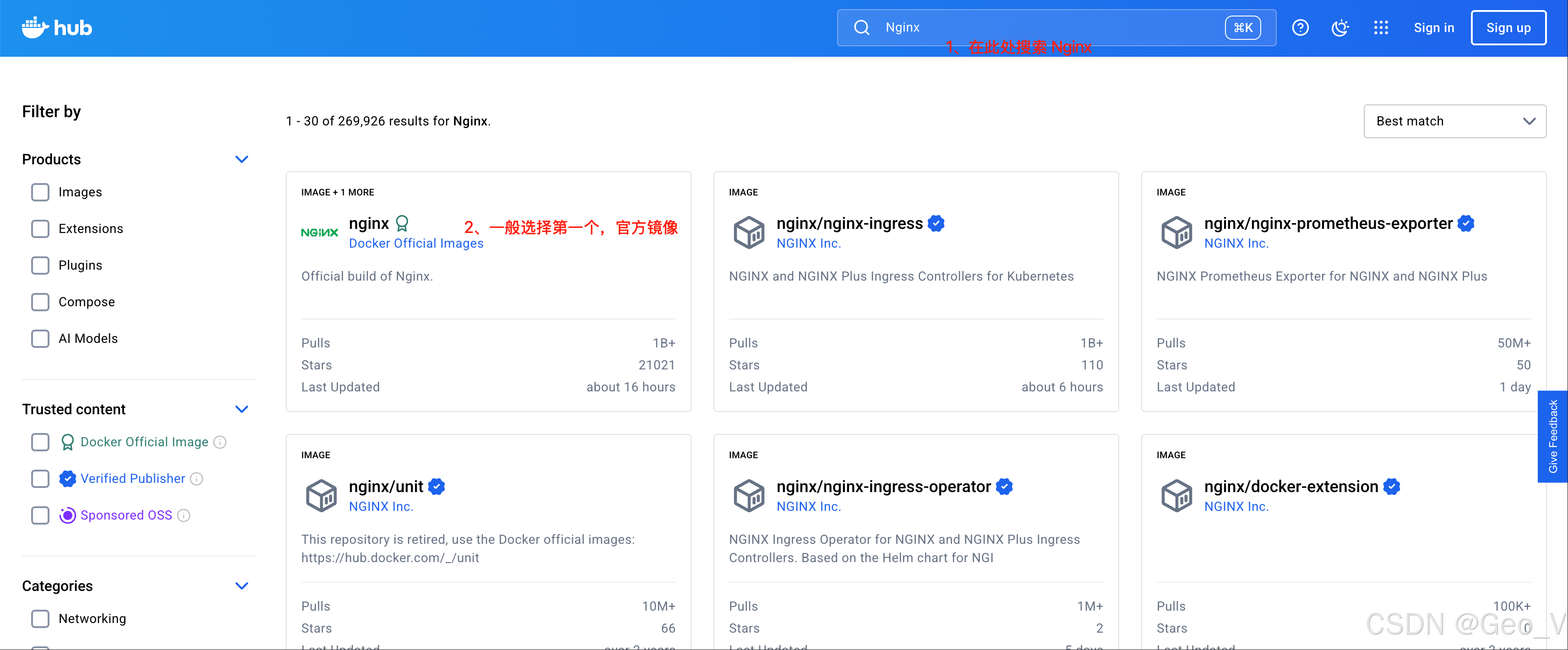Enable the Plugins filter checkbox
1568x650 pixels.
[x=40, y=265]
